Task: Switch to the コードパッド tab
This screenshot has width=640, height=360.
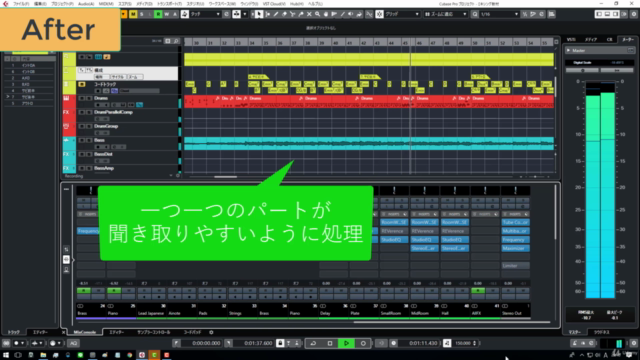Action: pyautogui.click(x=192, y=332)
